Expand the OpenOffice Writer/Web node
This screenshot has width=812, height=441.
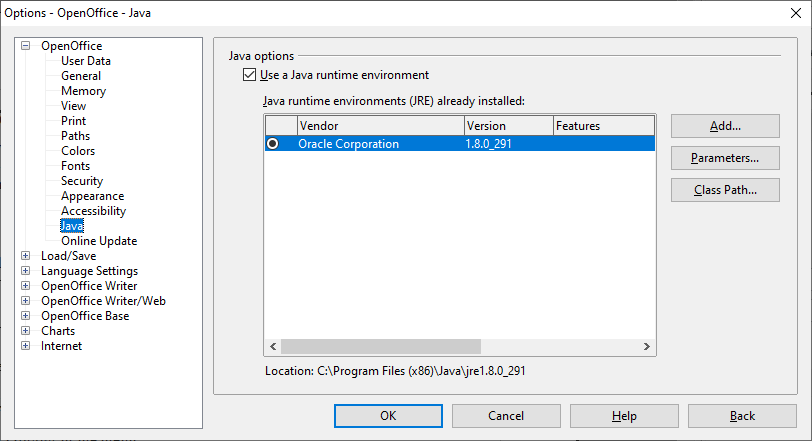pos(25,301)
